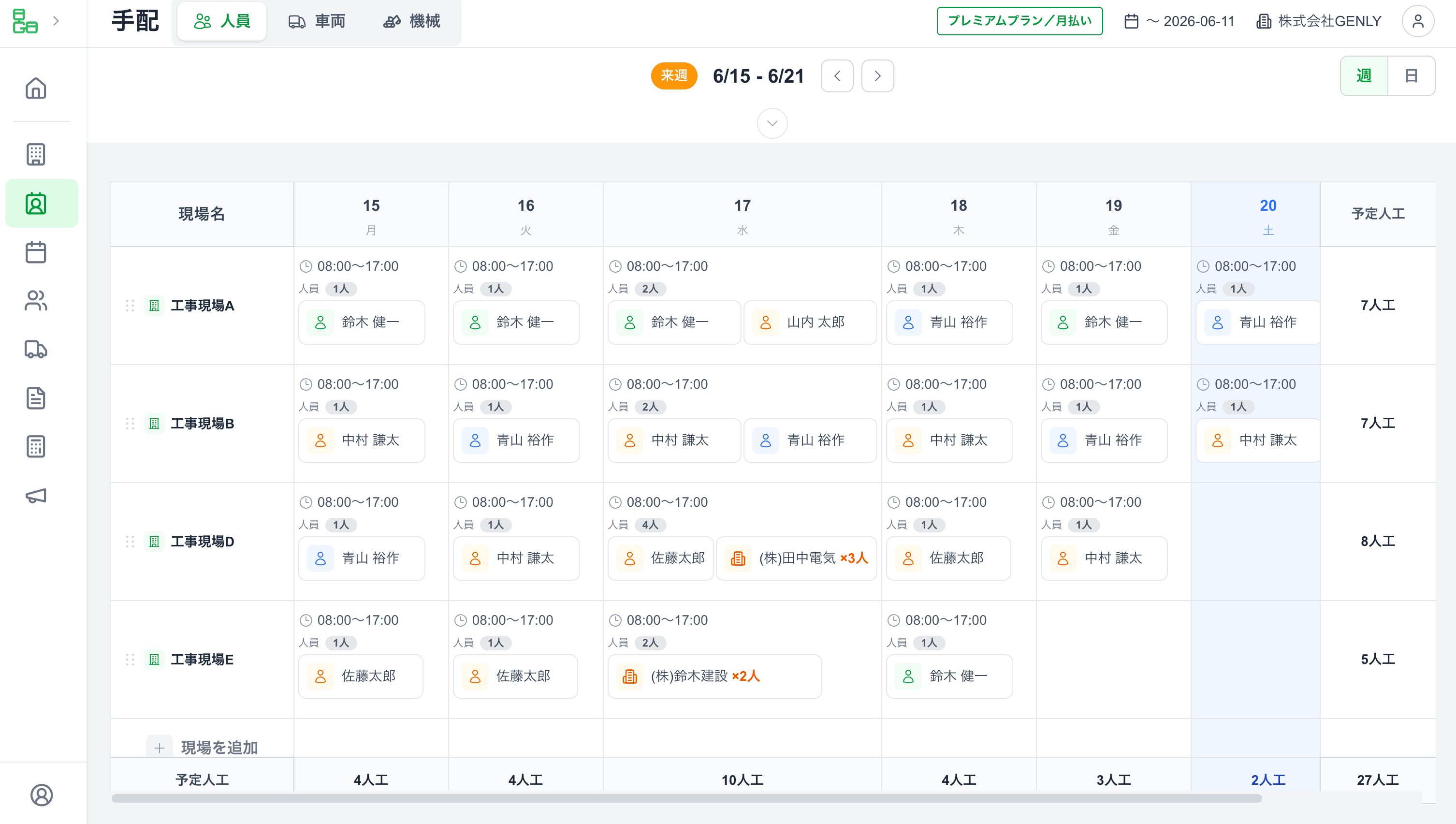Go to the next week with the right arrow
The image size is (1456, 824).
877,76
